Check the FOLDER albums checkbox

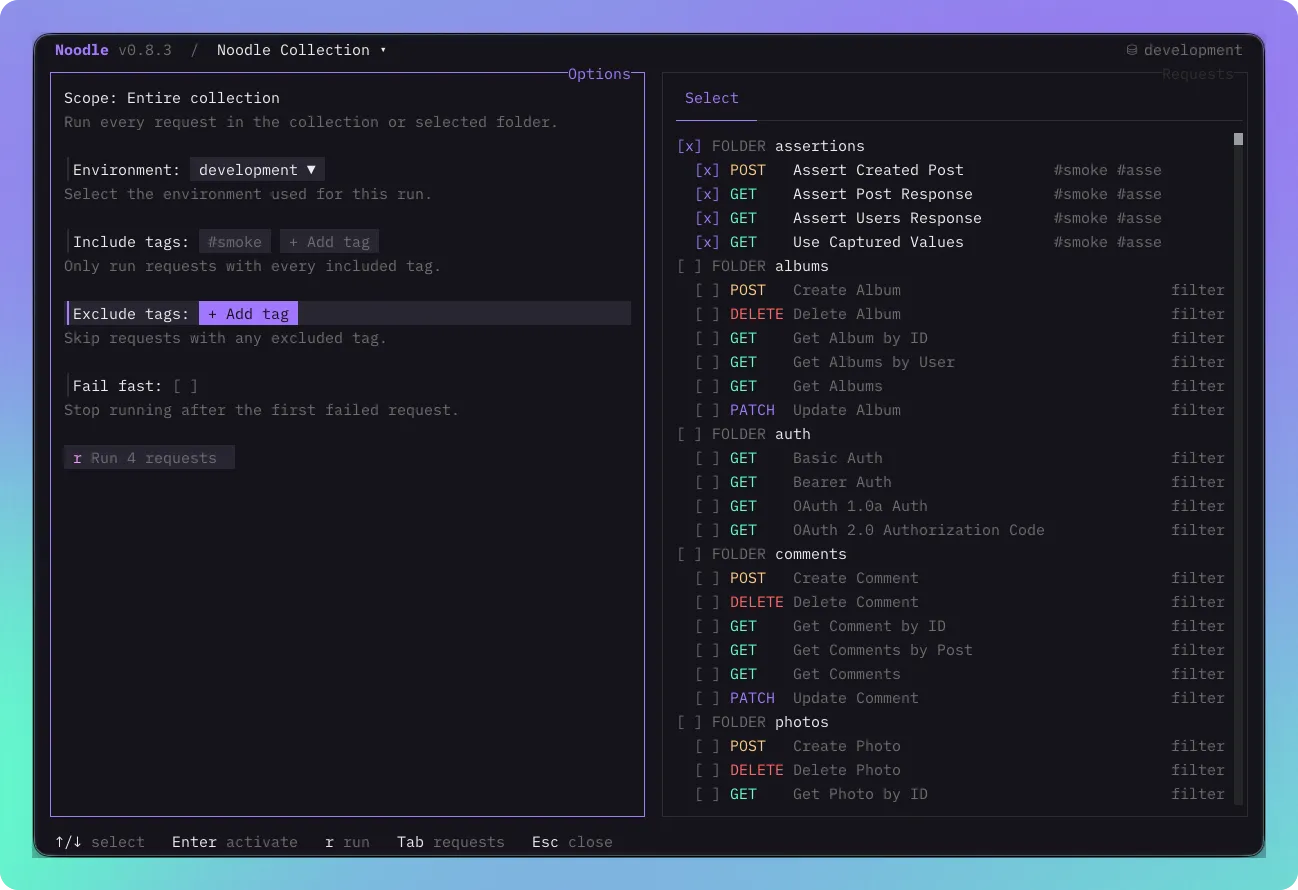pos(690,266)
